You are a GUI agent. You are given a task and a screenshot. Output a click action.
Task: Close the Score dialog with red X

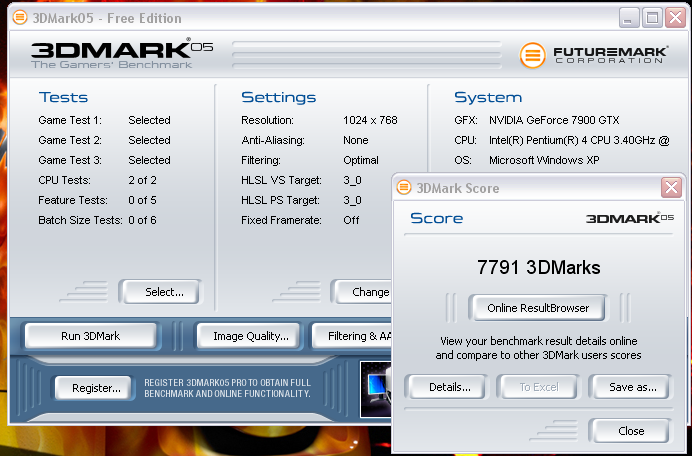click(671, 188)
